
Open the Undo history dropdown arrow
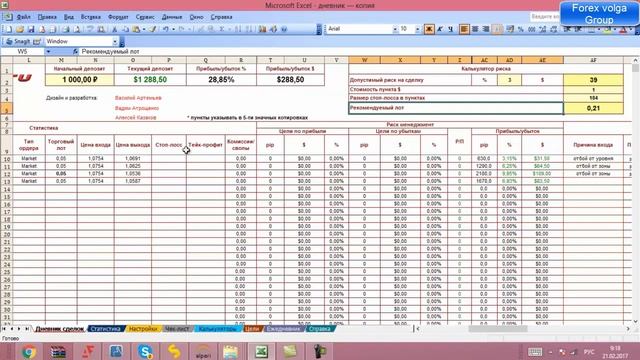click(x=173, y=29)
